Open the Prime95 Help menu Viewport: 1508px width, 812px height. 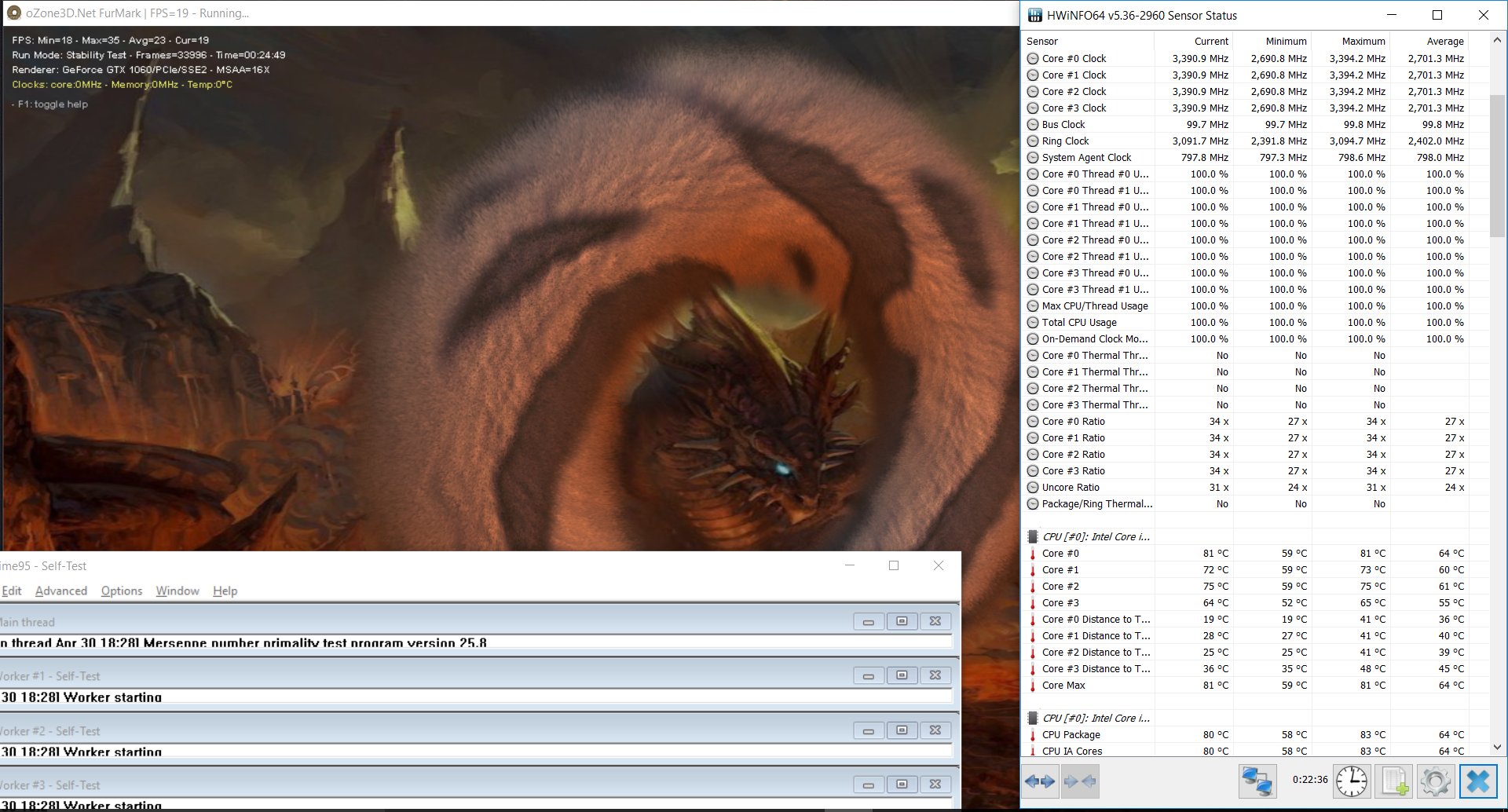tap(225, 591)
